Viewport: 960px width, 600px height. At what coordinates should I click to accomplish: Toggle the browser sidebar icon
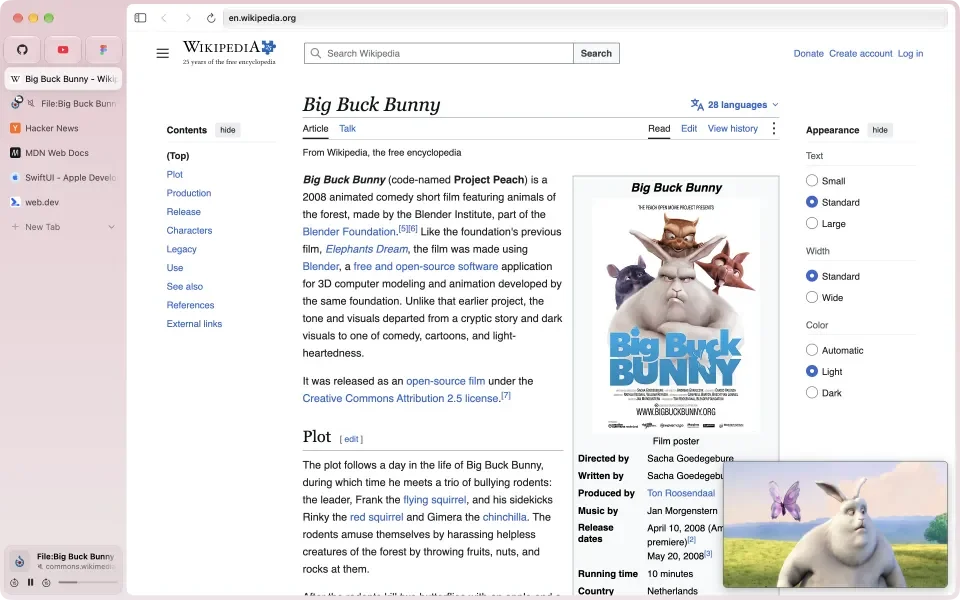point(140,18)
